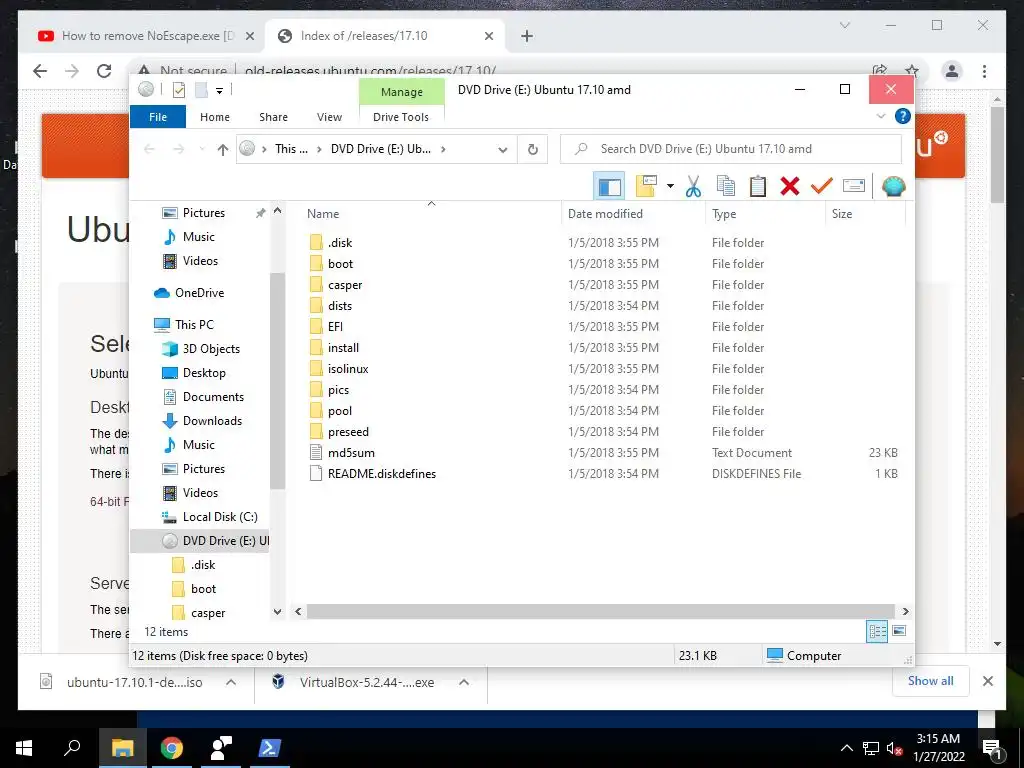Open the dropdown arrow beside New folder icon
Screen dimensions: 1024x768
point(670,187)
